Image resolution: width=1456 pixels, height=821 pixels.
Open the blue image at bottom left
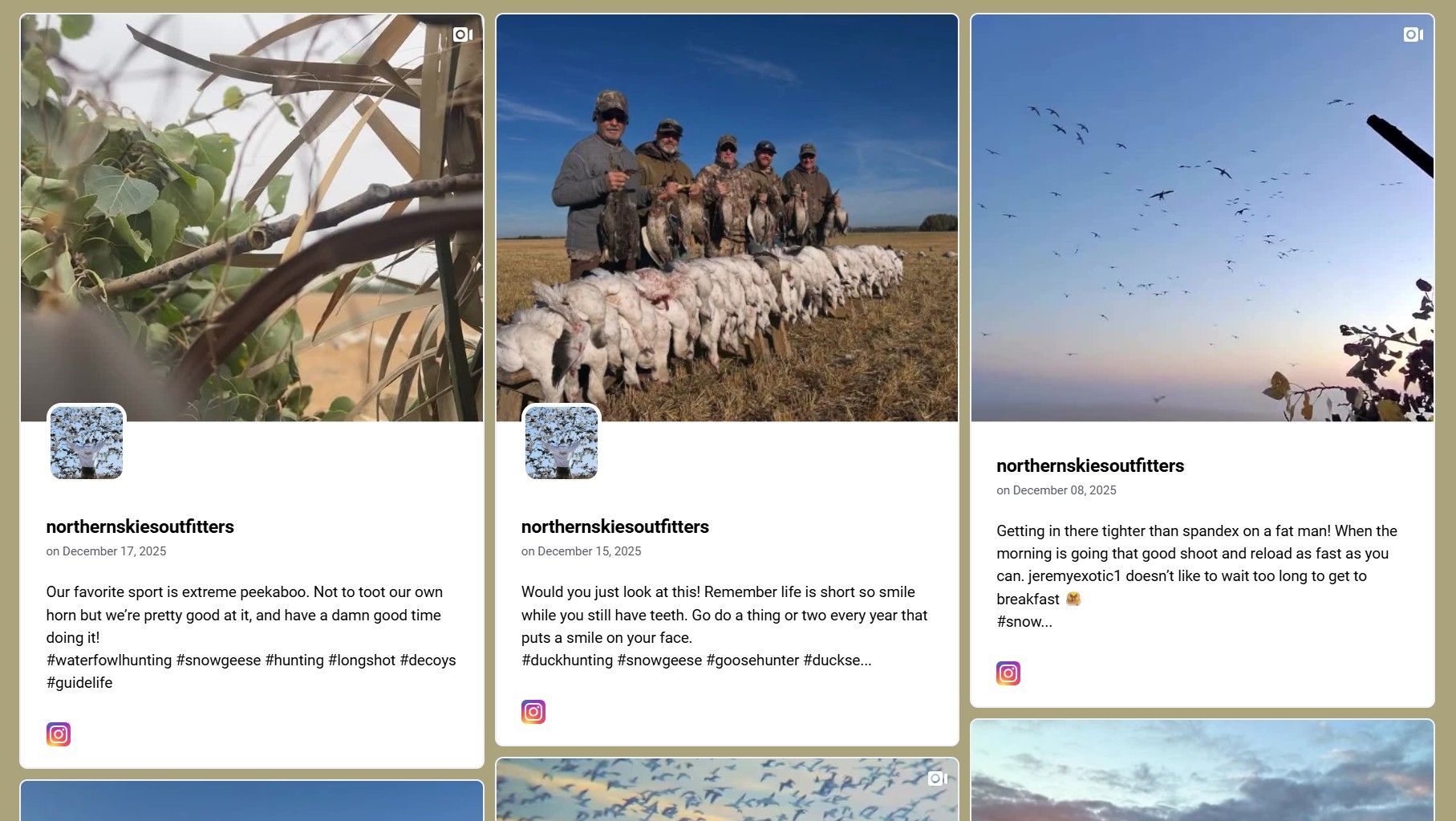pyautogui.click(x=252, y=801)
